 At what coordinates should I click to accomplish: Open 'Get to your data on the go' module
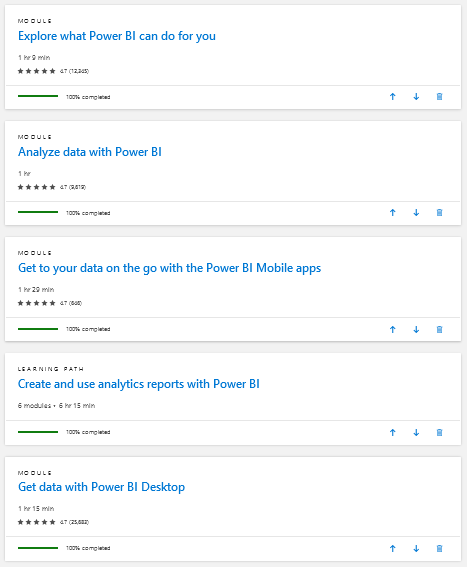pos(169,268)
